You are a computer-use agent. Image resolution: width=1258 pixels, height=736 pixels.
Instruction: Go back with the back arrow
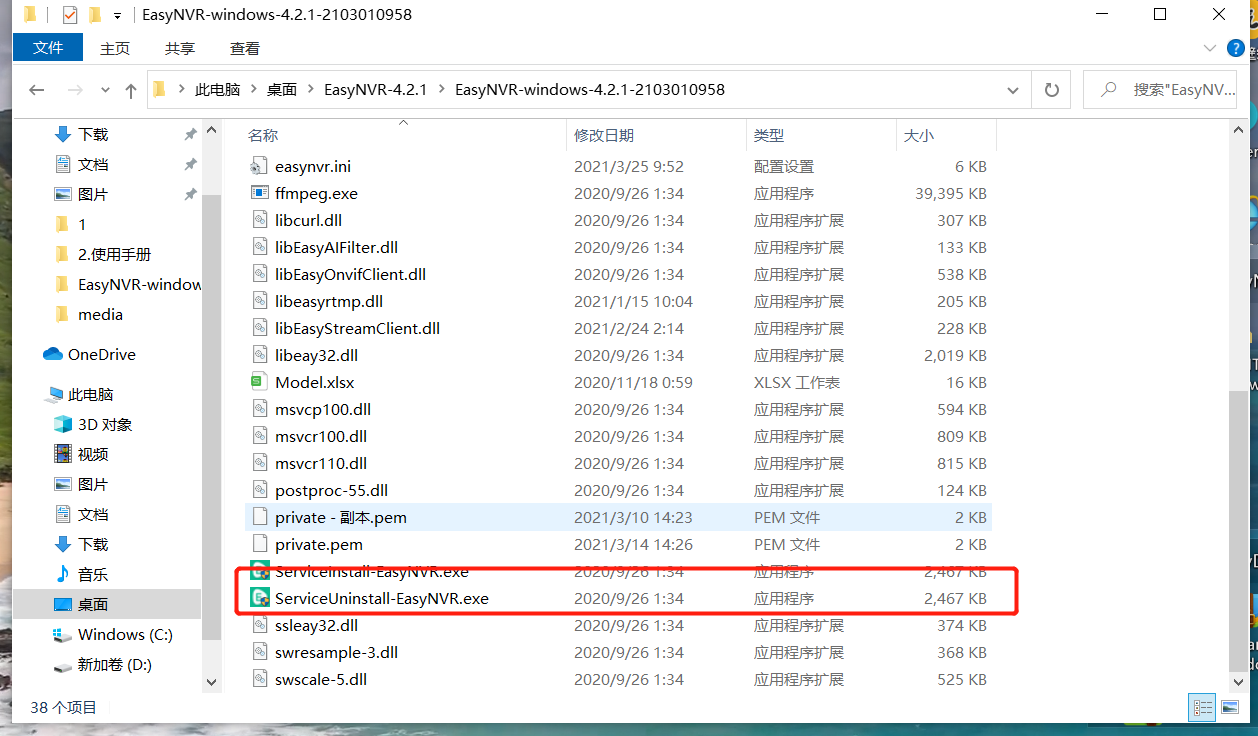click(x=37, y=90)
